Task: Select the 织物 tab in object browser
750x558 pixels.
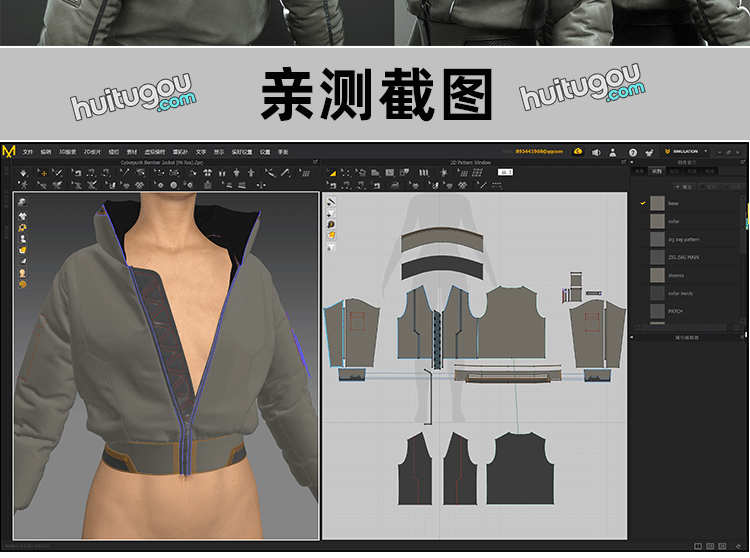Action: point(656,171)
